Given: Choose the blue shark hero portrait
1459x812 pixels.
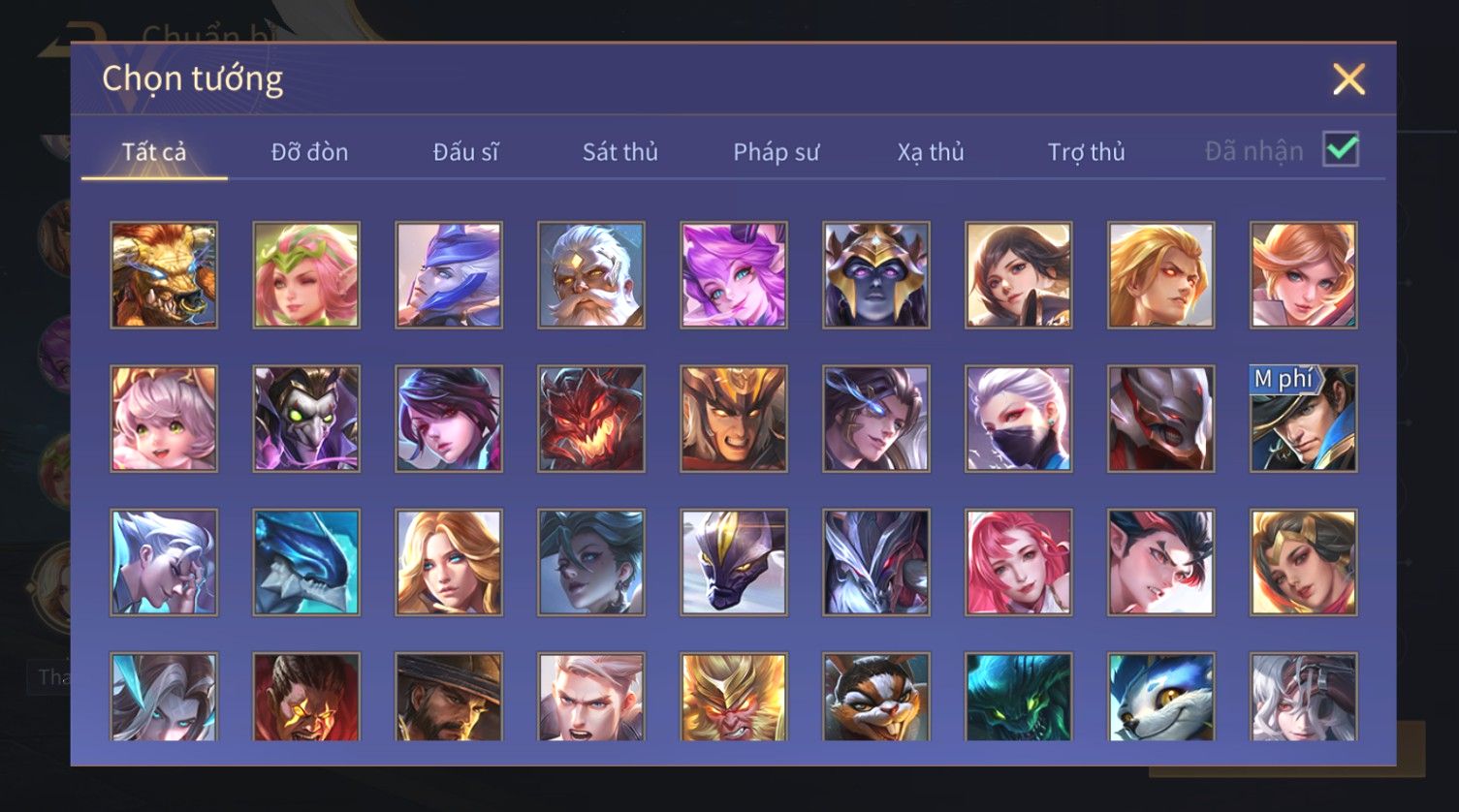Looking at the screenshot, I should pos(306,562).
